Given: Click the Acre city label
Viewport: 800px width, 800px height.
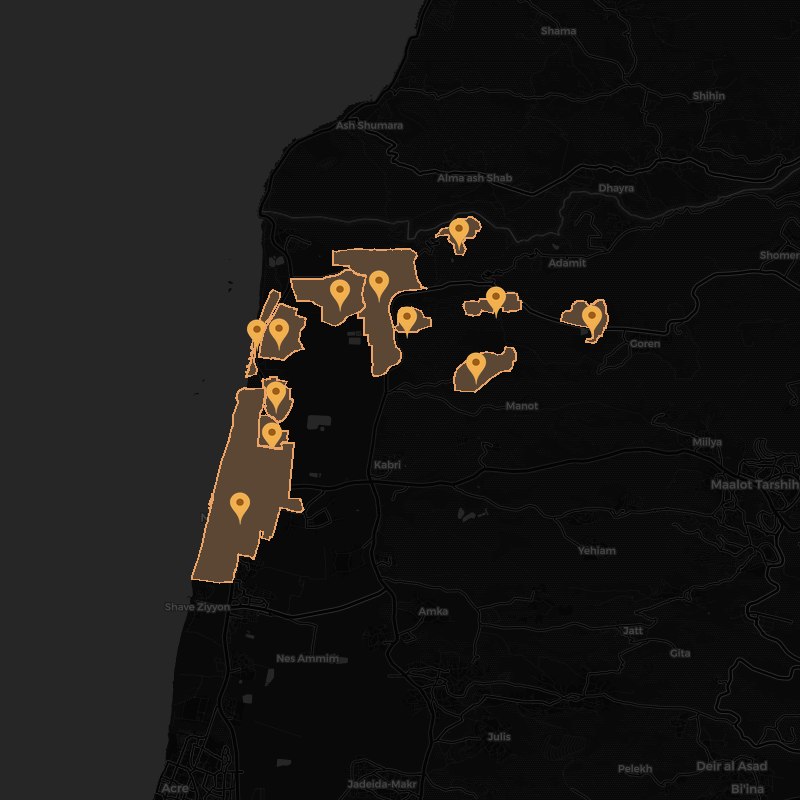Looking at the screenshot, I should (x=174, y=789).
